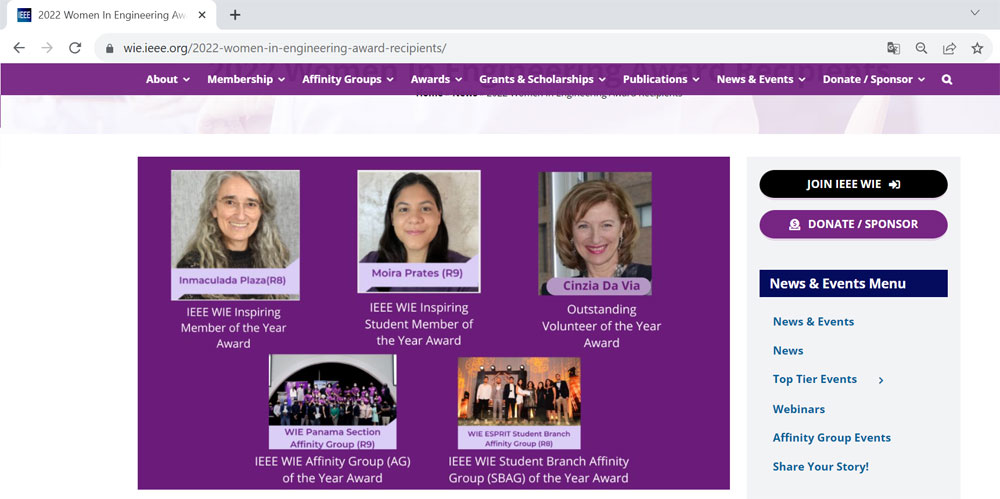Open the Webinars sidebar link
1000x499 pixels.
tap(798, 409)
